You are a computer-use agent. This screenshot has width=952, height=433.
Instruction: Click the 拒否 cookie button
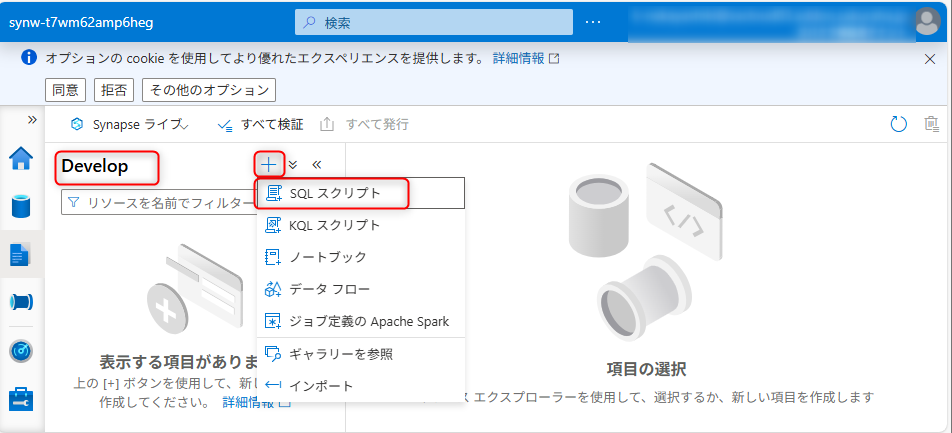point(115,90)
